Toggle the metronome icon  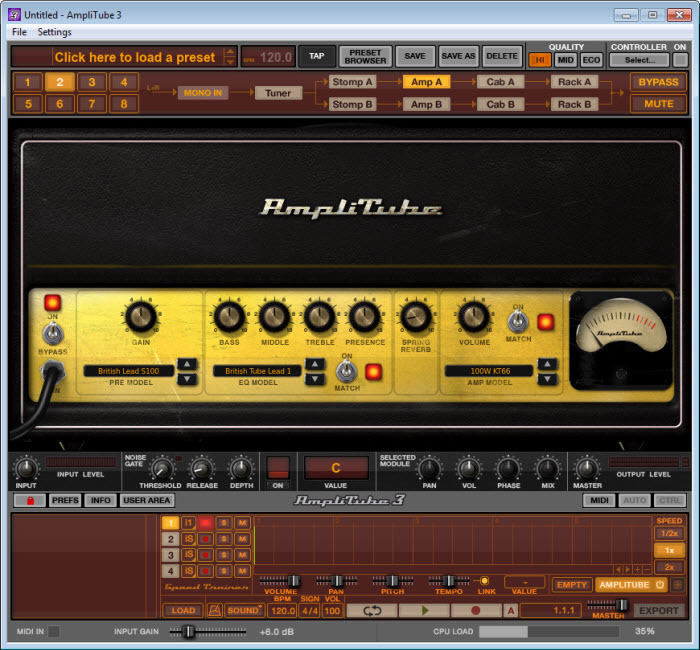point(214,610)
